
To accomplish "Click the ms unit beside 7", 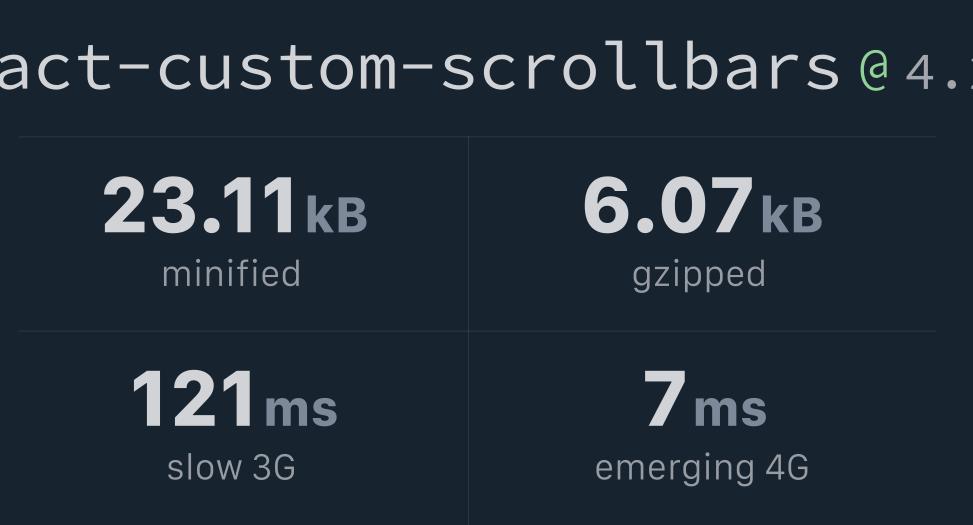I will click(730, 410).
